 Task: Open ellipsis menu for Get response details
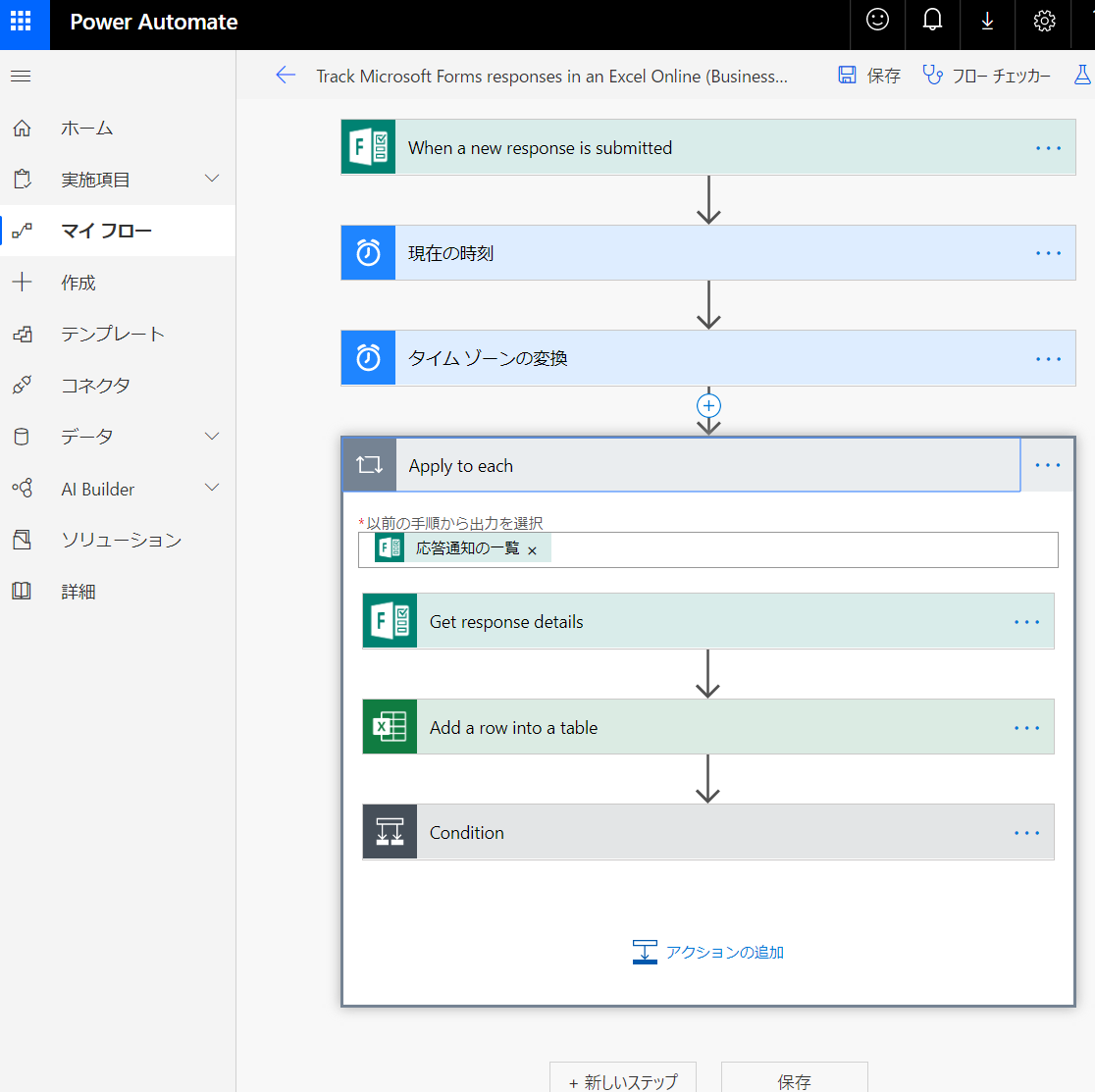(x=1026, y=622)
